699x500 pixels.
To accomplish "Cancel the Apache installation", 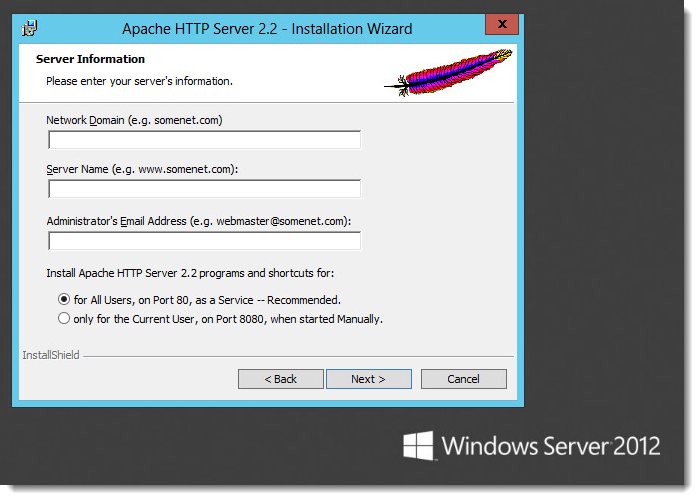I will (464, 379).
